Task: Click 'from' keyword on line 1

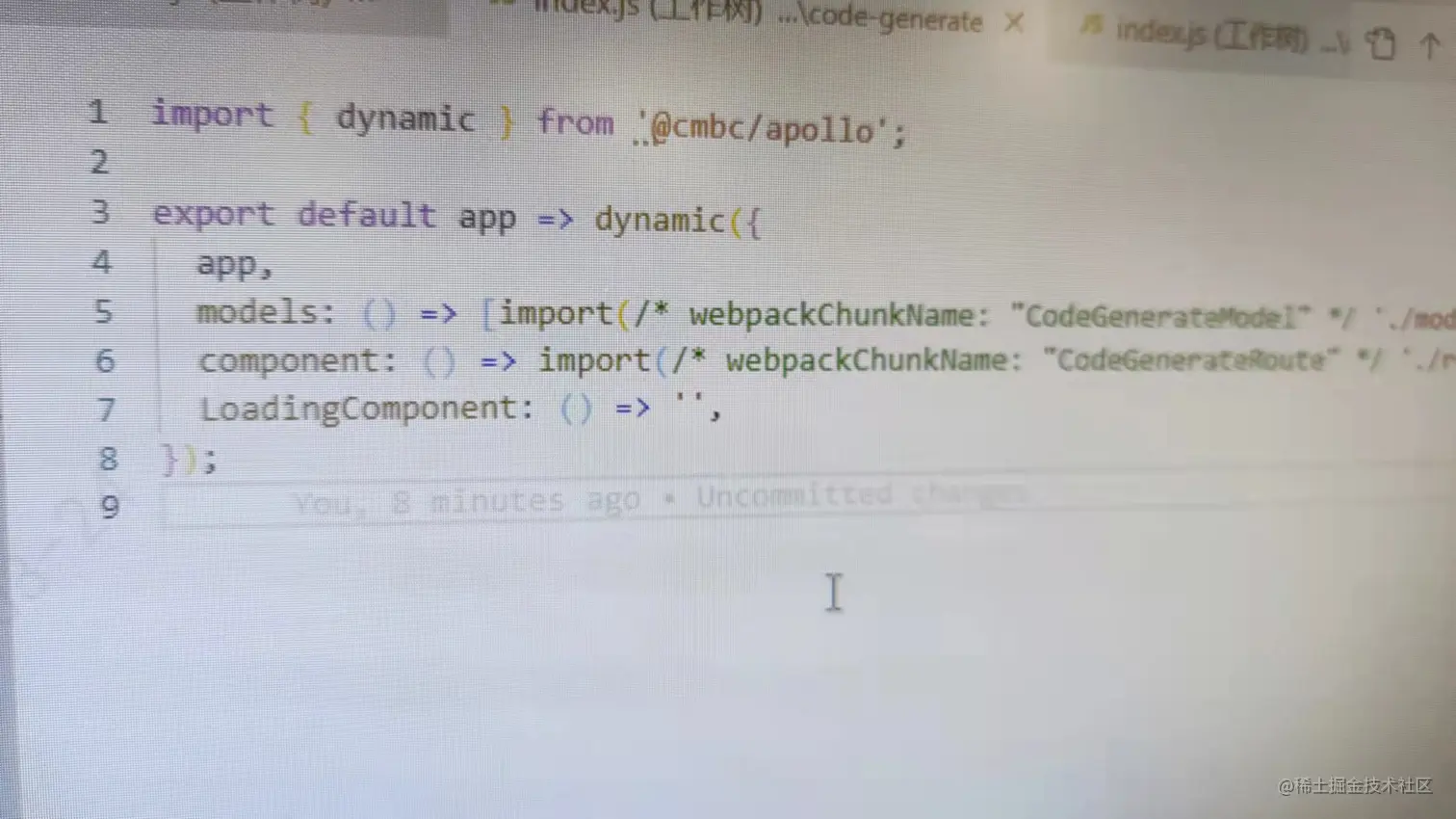Action: click(x=575, y=122)
